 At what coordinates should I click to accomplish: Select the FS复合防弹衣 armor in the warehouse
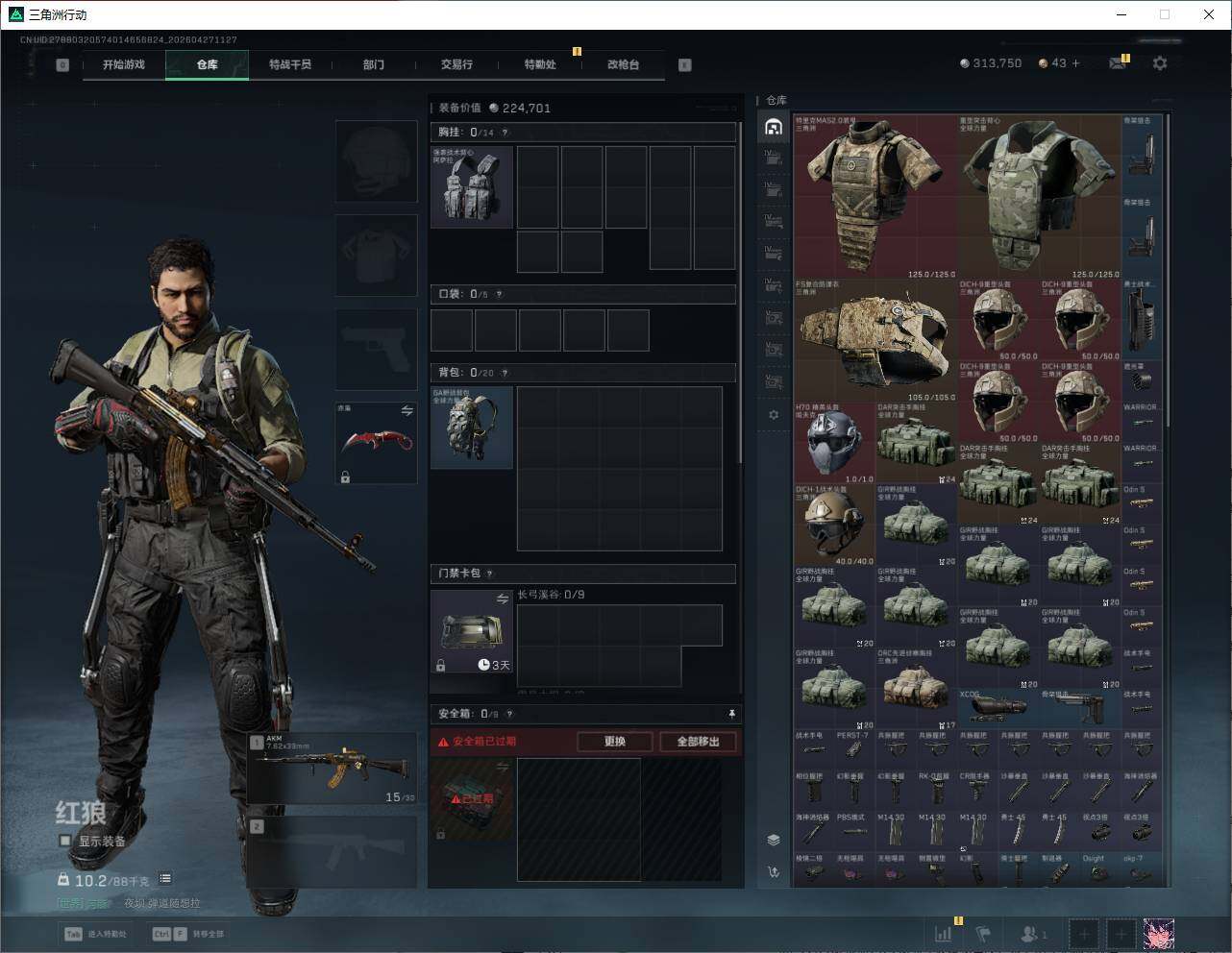pos(875,340)
